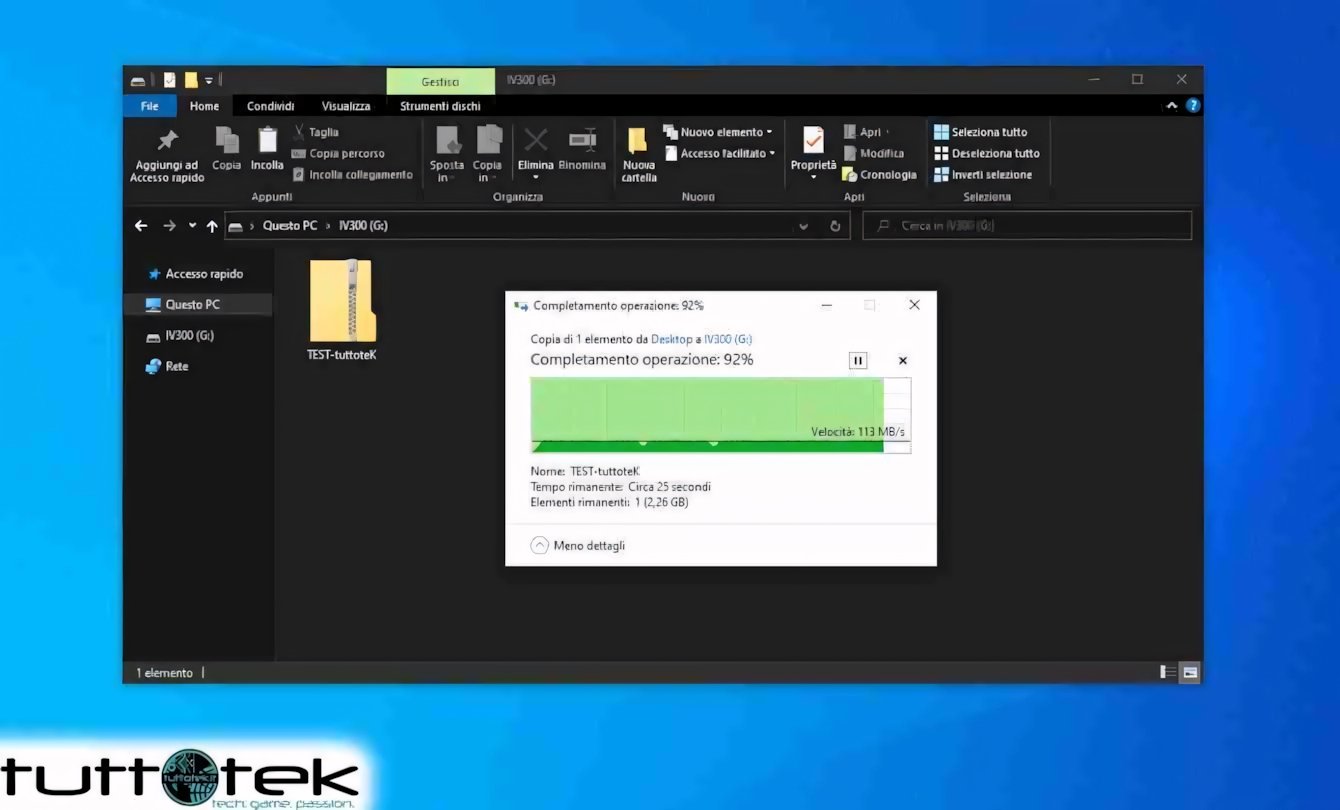
Task: Collapse copy dialog with Meno dettagli
Action: tap(578, 545)
